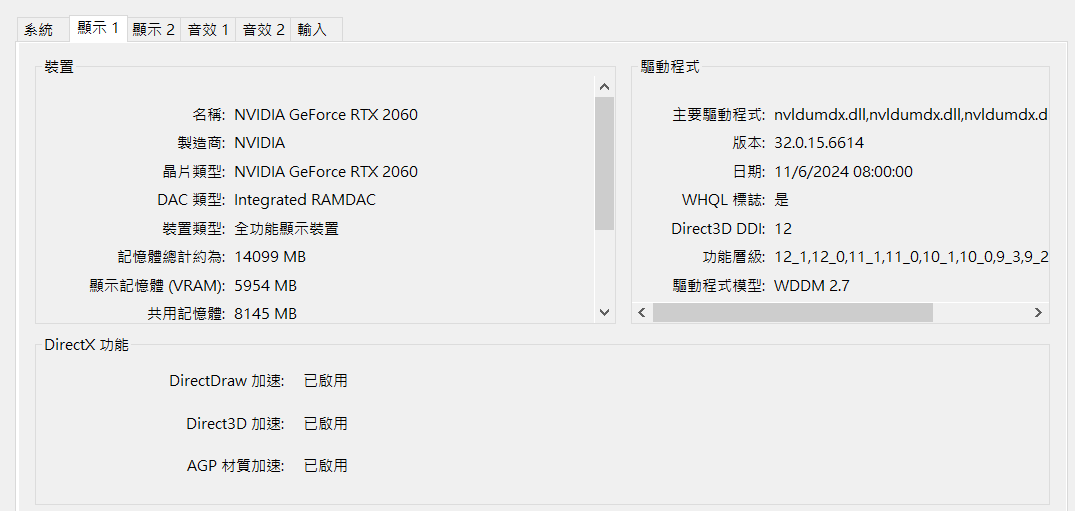1075x511 pixels.
Task: Switch to the 輸入 tab
Action: [316, 30]
